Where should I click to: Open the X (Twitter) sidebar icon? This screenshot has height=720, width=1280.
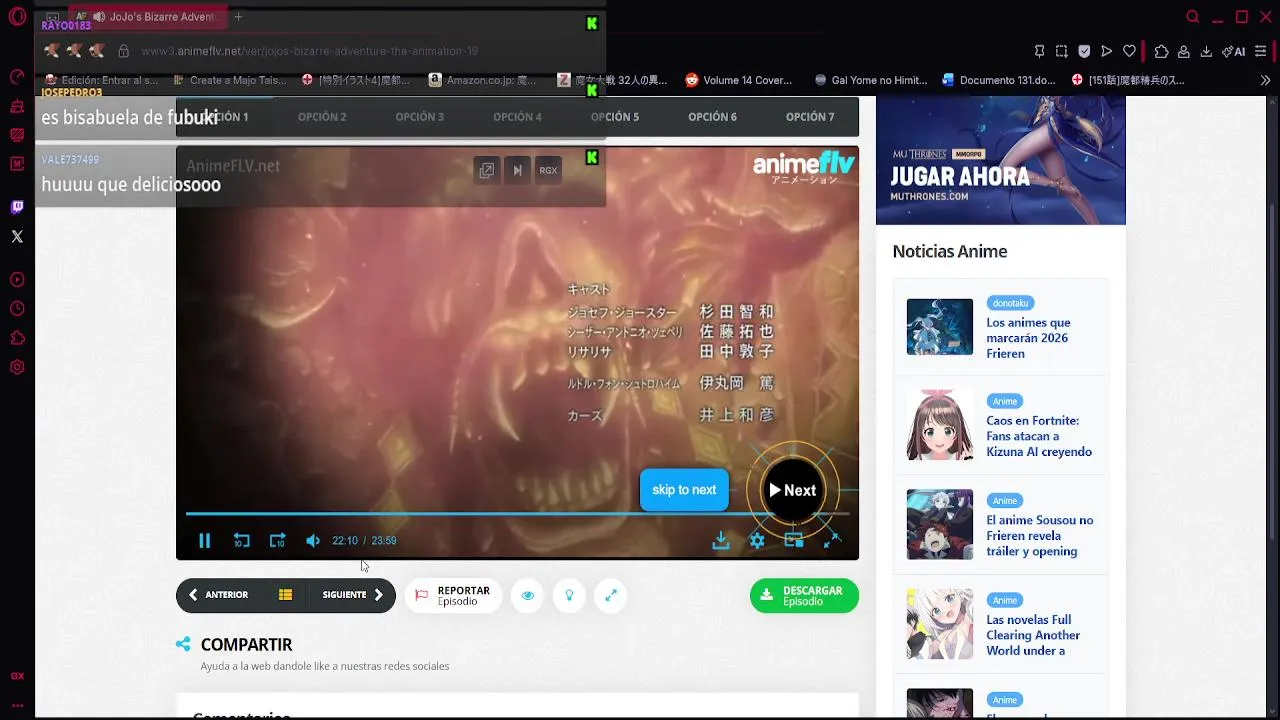[17, 237]
